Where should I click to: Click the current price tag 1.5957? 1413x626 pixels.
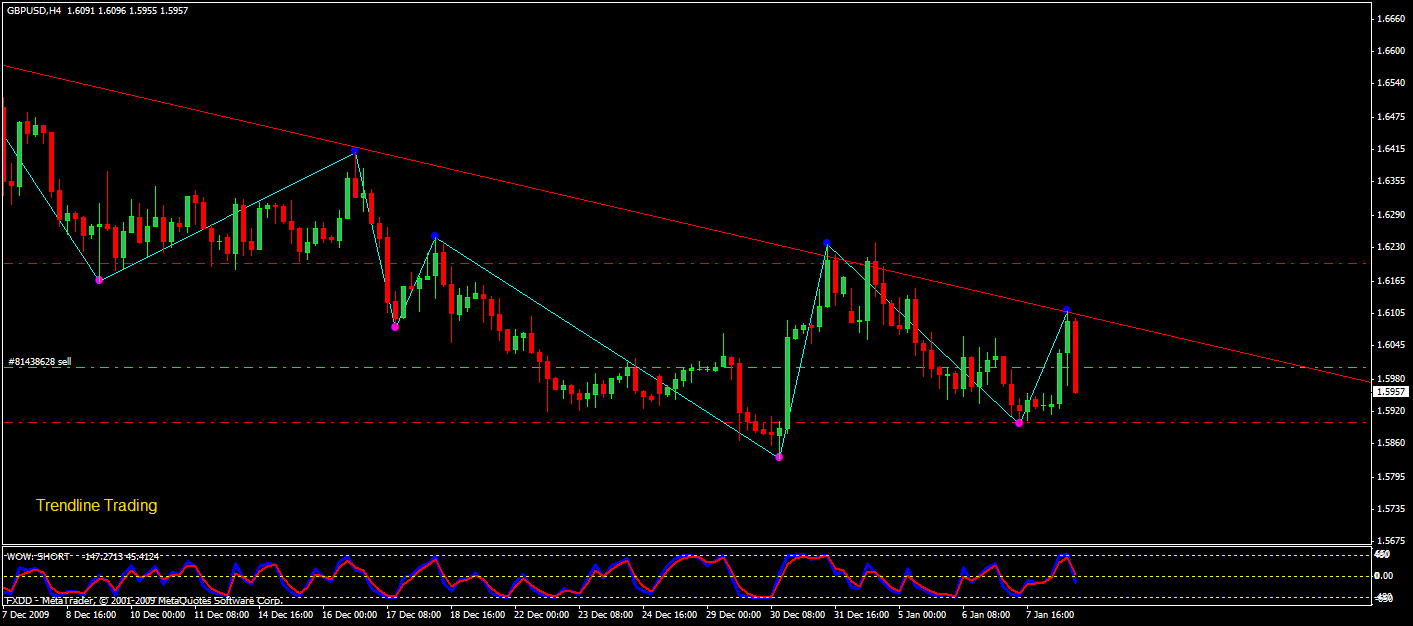click(x=1390, y=392)
